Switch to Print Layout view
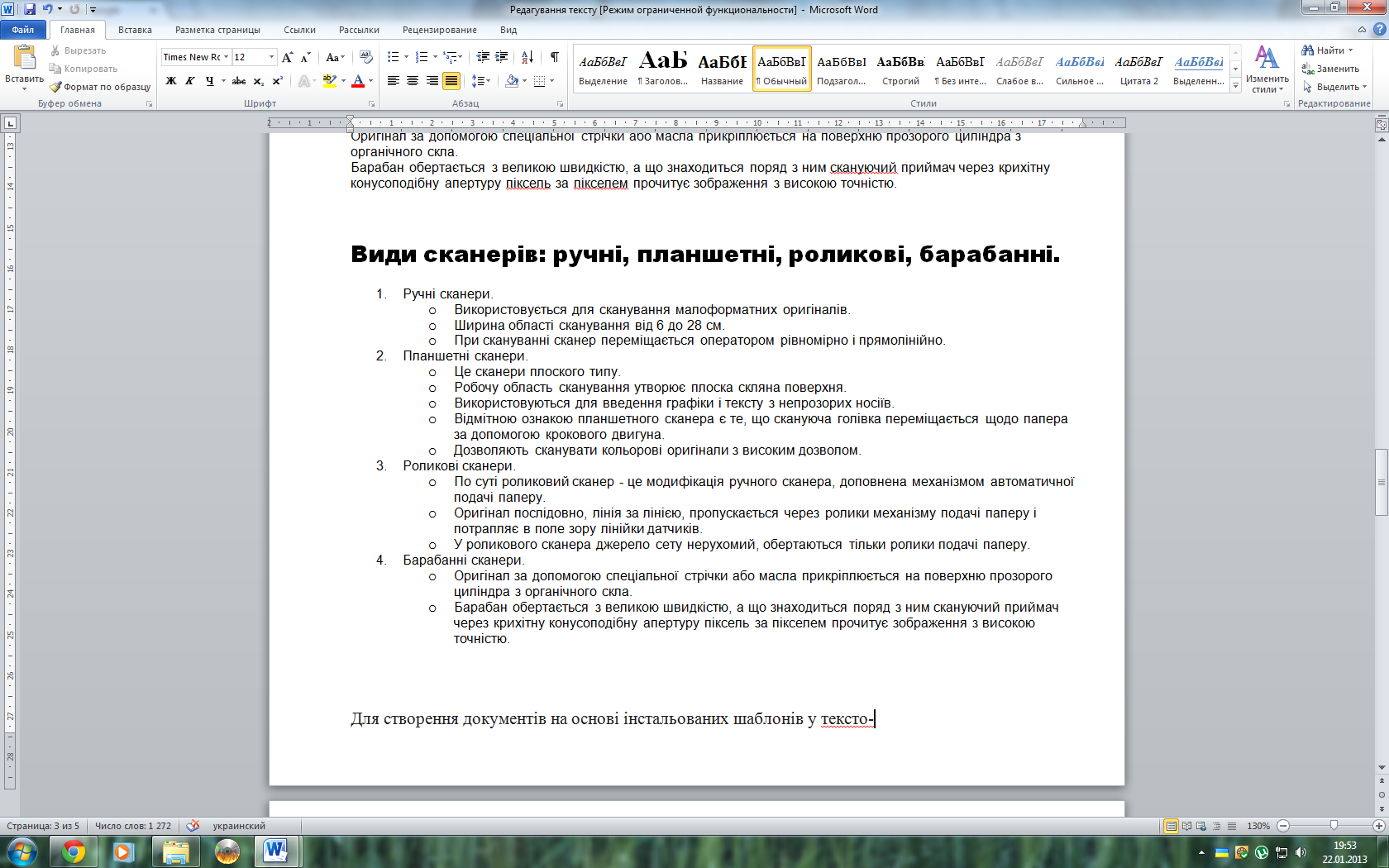This screenshot has height=868, width=1389. pyautogui.click(x=1171, y=826)
